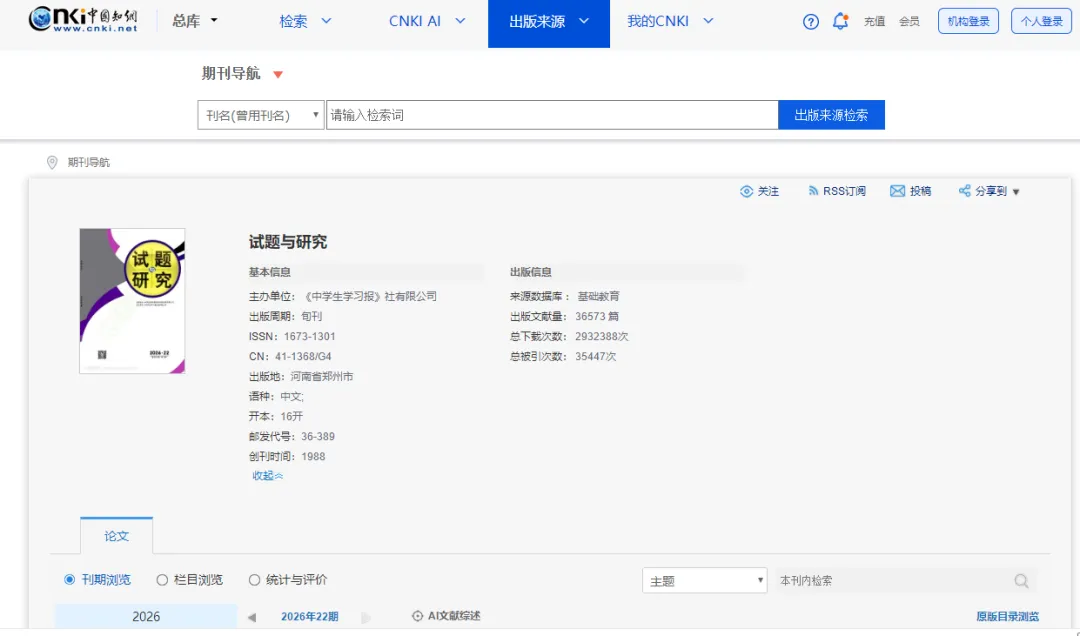This screenshot has height=636, width=1080.
Task: Click the magnifier icon in 本刊内检索
Action: [1021, 581]
